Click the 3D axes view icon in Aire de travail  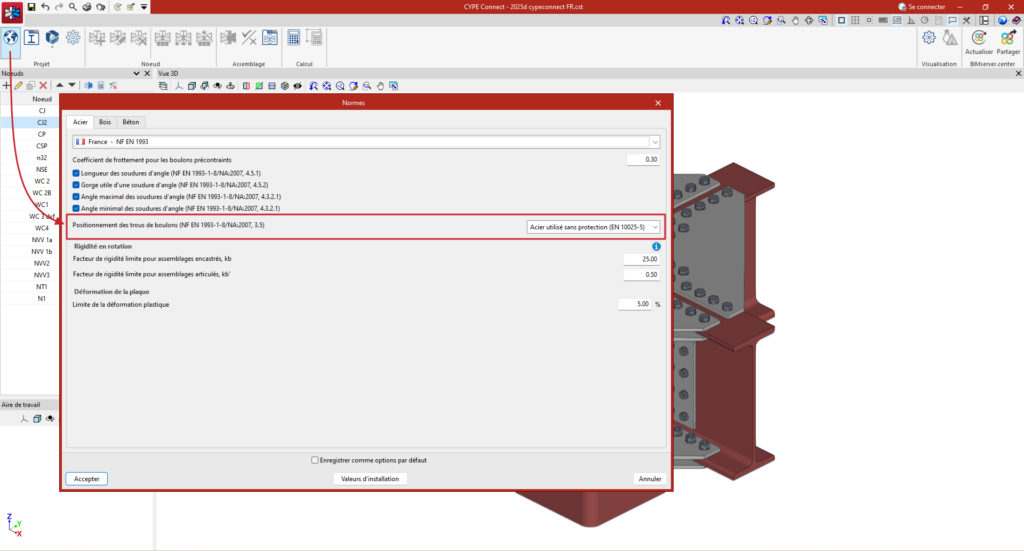[24, 419]
